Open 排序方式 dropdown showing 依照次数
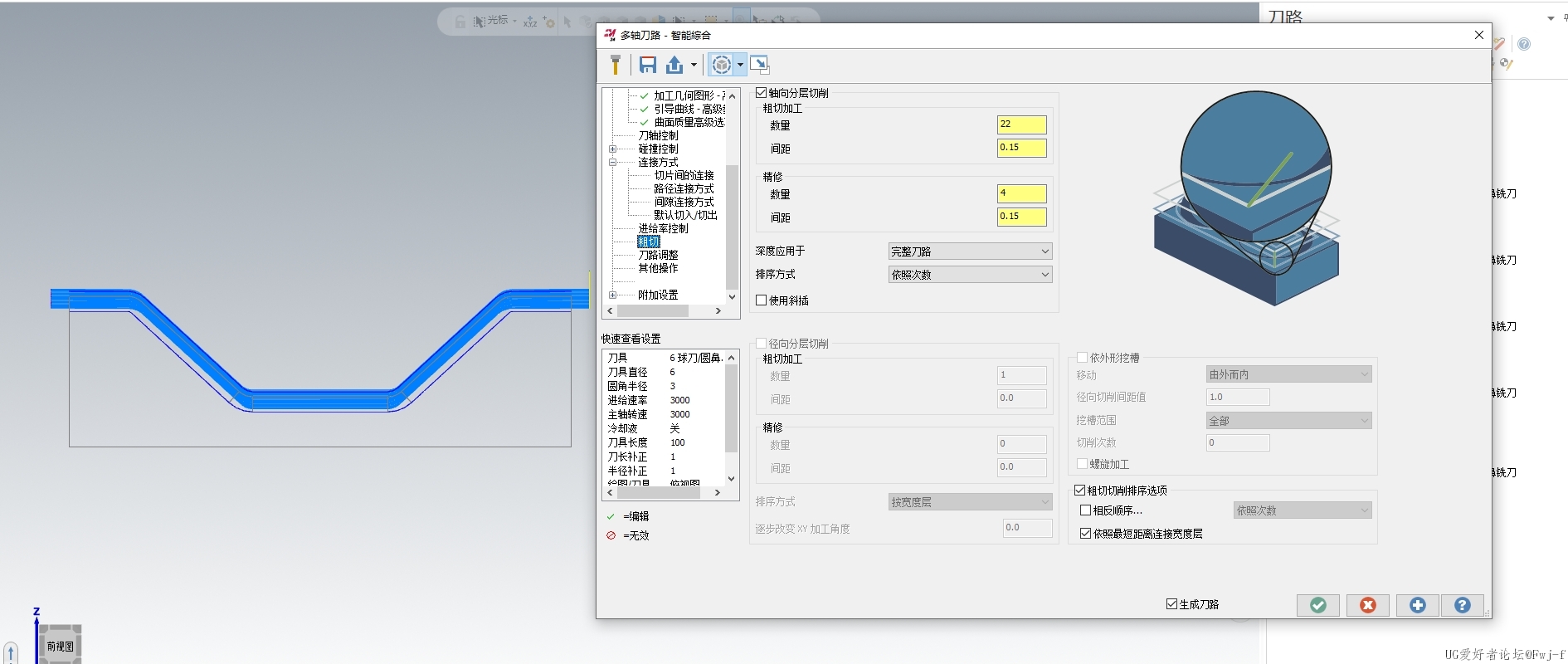The width and height of the screenshot is (1568, 664). [x=970, y=275]
